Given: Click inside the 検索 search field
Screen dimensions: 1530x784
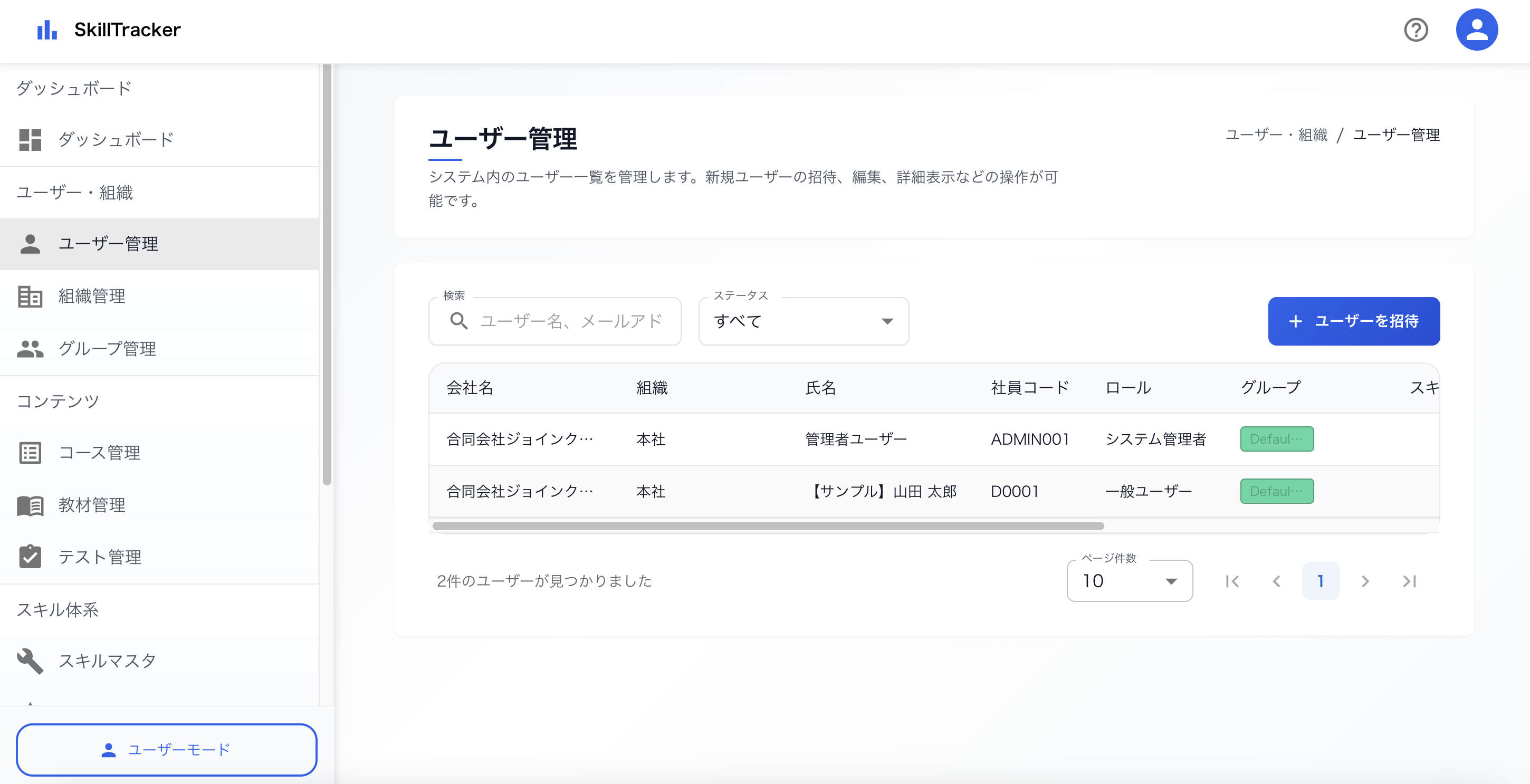Looking at the screenshot, I should [x=570, y=321].
